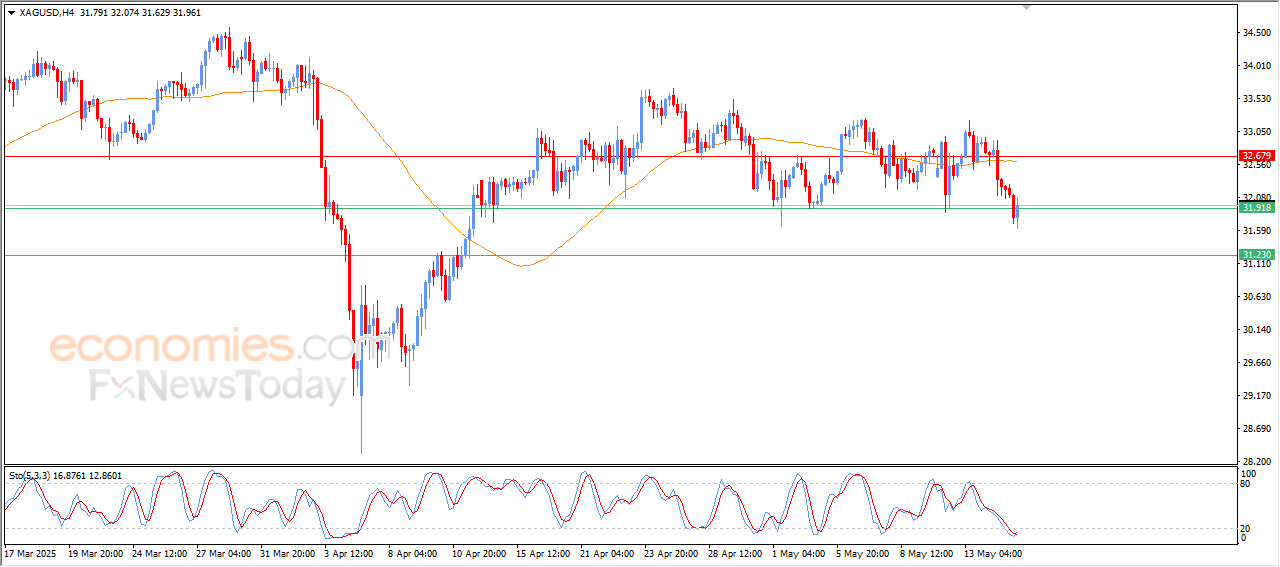1280x567 pixels.
Task: Select the stochastic value 16.8761
Action: coord(67,475)
